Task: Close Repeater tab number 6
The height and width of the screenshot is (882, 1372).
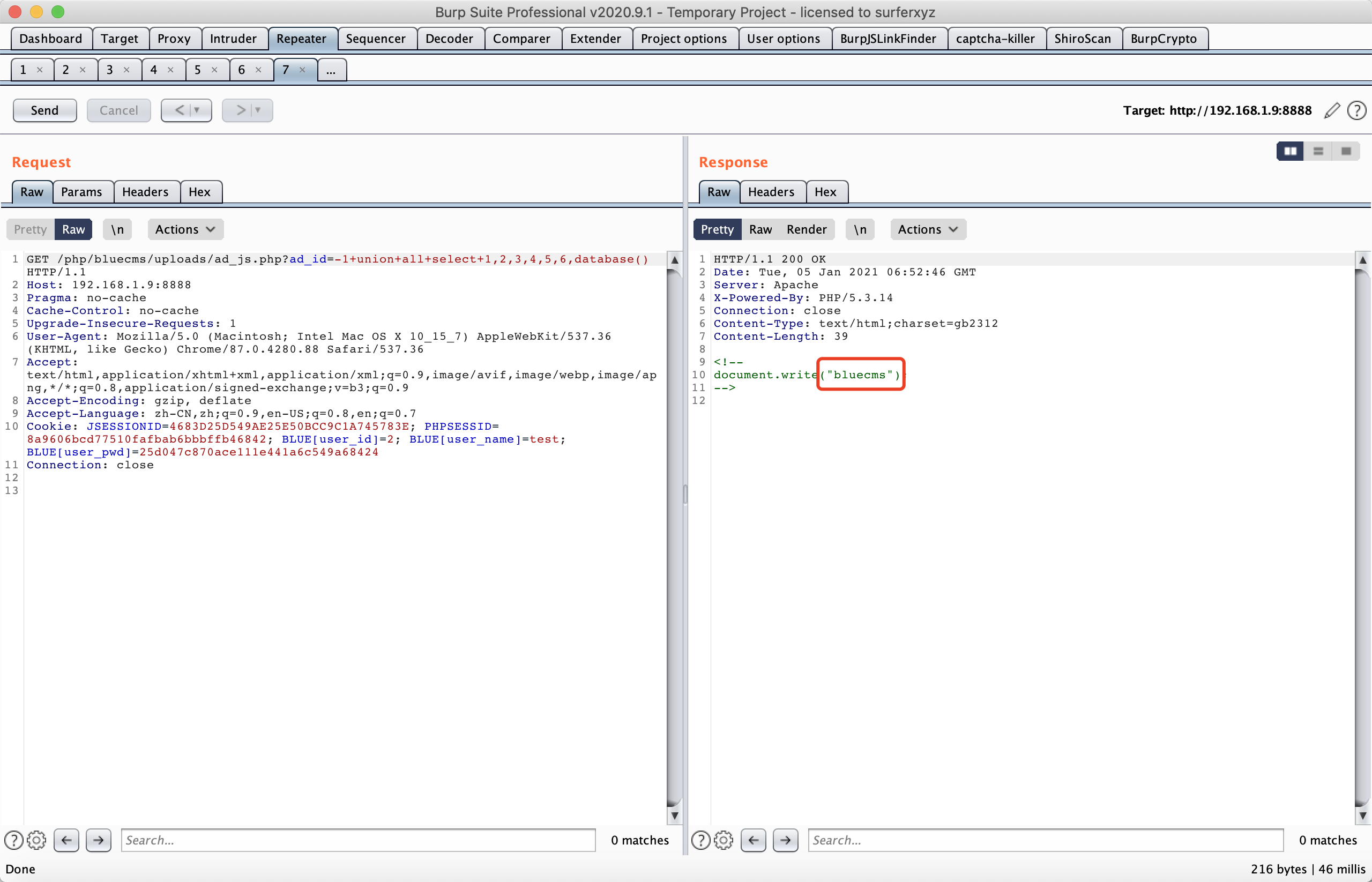Action: click(258, 70)
